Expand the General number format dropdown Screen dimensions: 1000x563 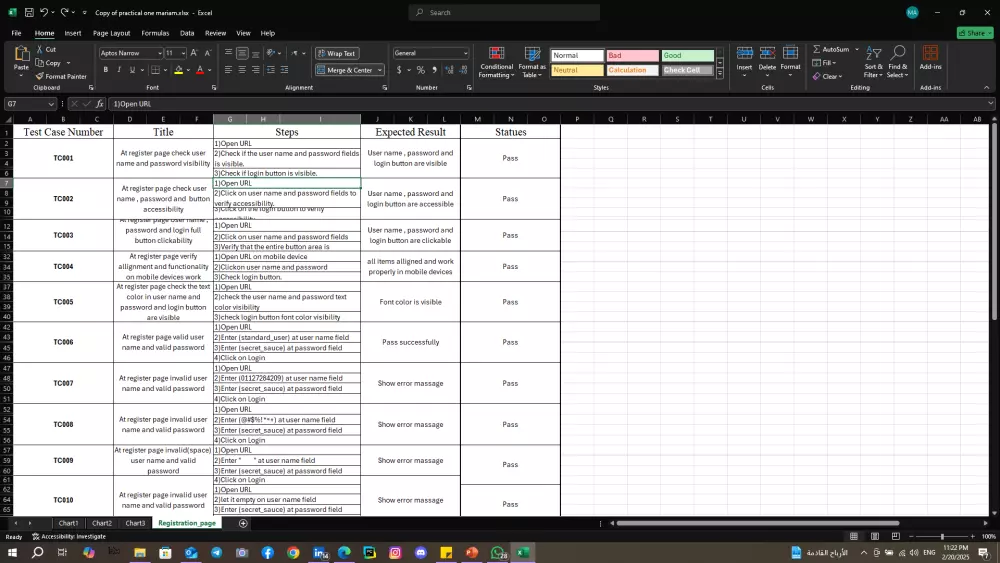coord(464,53)
